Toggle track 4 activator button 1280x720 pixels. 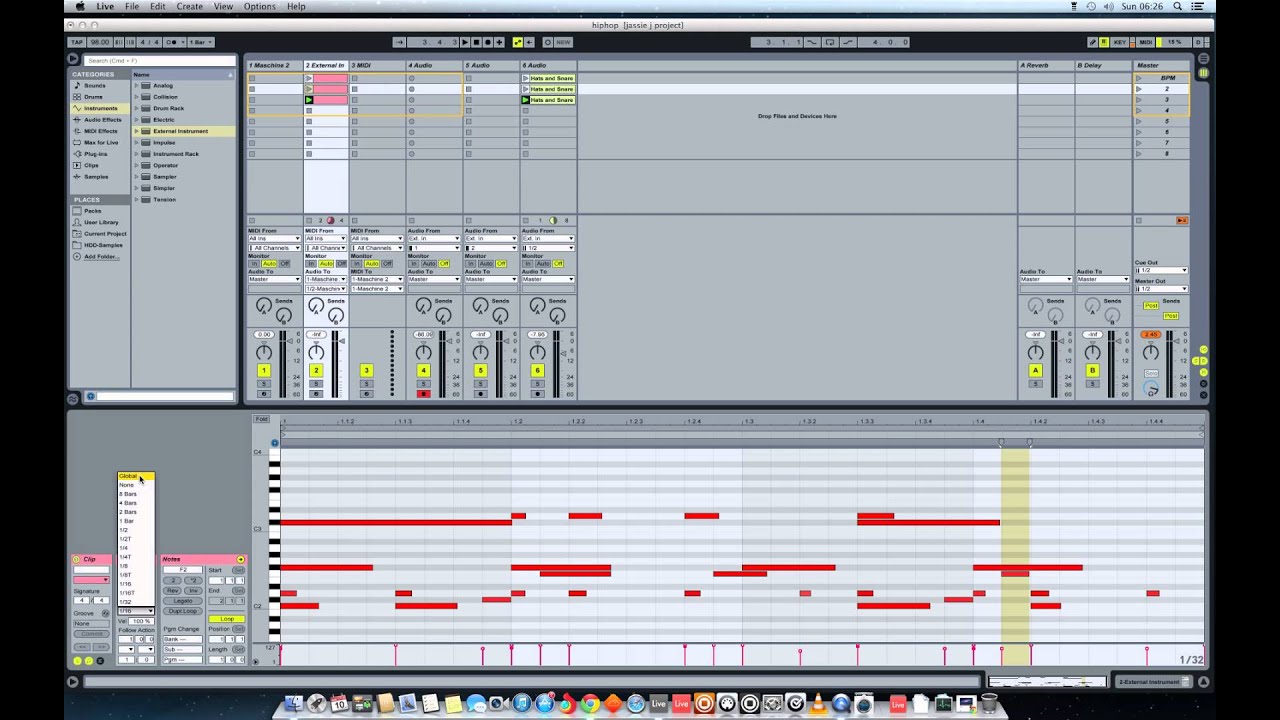(423, 370)
